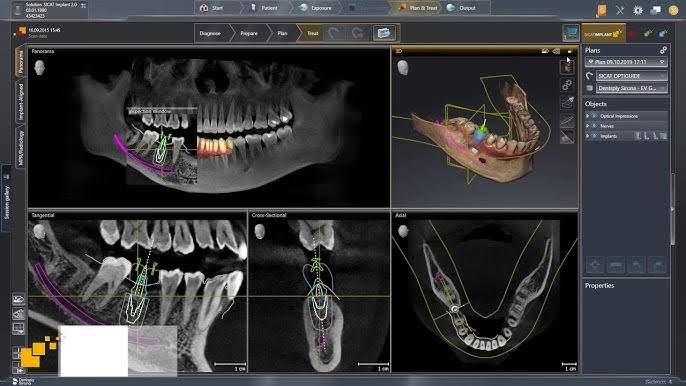Select the head orientation icon in Panorama view

[39, 67]
